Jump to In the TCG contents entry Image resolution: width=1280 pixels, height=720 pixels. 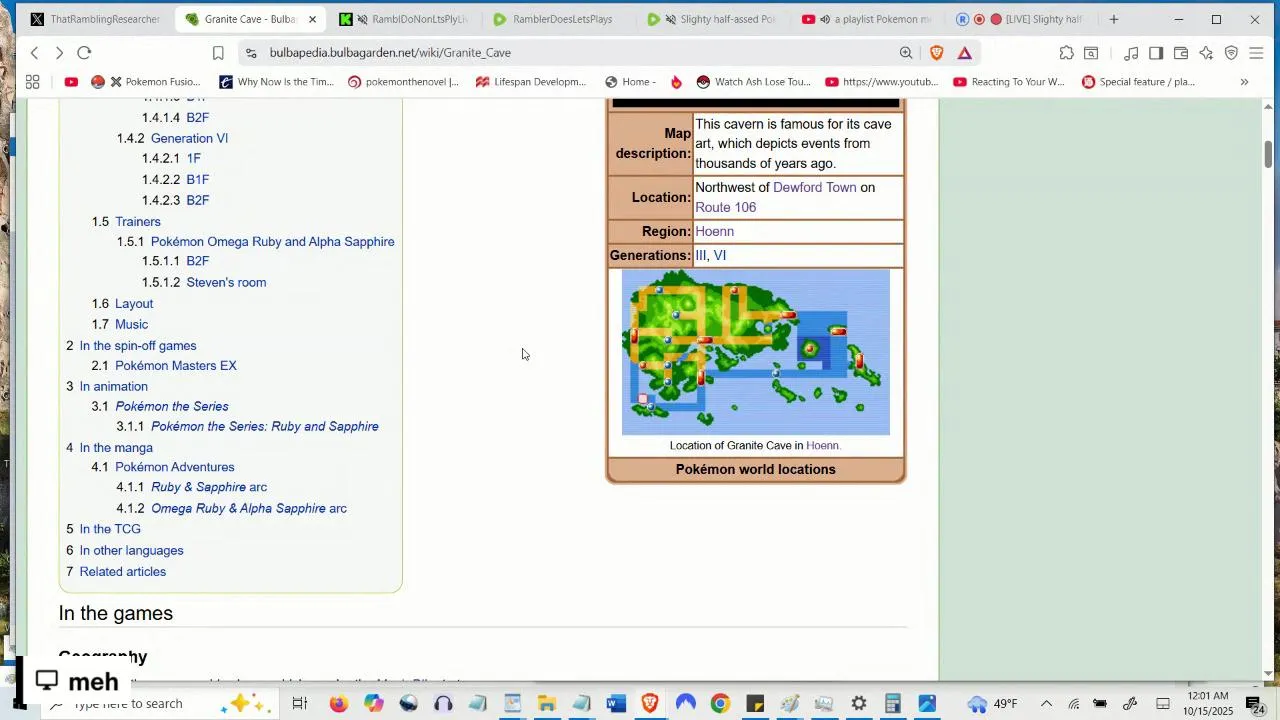(110, 529)
